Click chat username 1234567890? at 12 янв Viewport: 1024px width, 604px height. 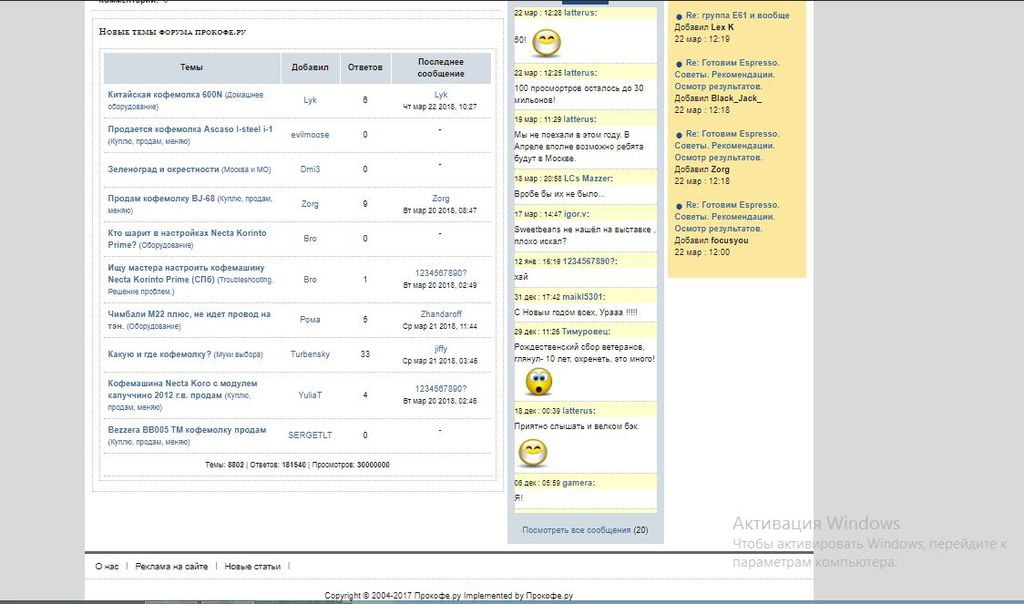point(590,261)
